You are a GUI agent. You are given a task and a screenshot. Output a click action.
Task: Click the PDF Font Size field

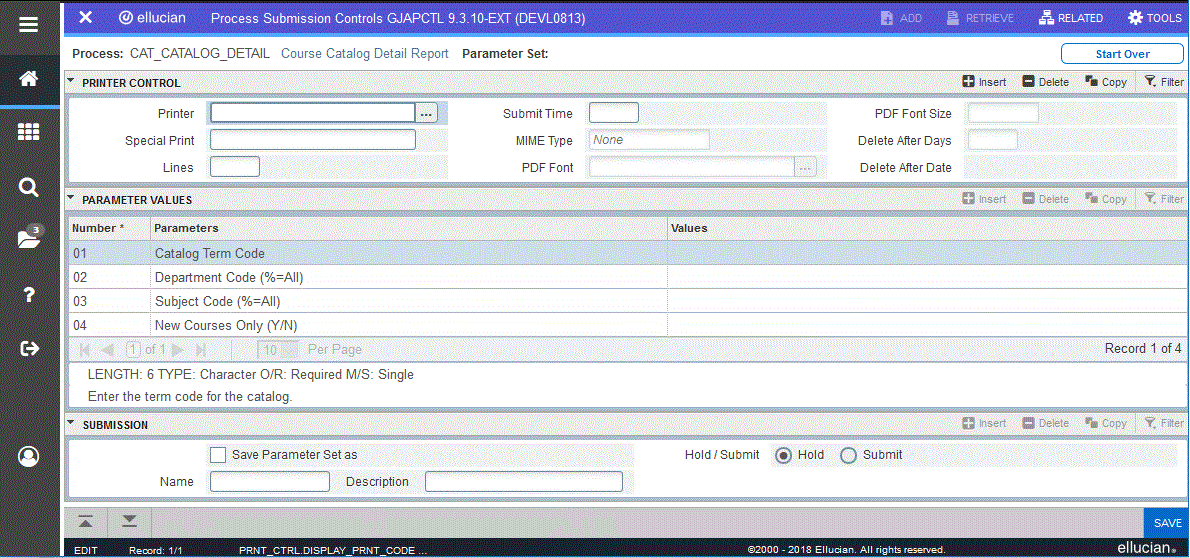[x=1003, y=113]
